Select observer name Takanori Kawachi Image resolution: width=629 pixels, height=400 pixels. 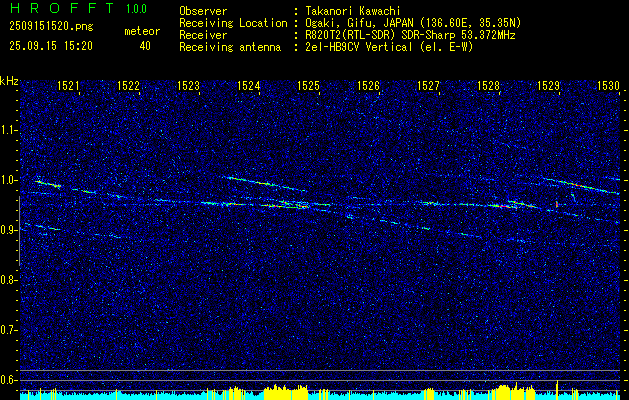(351, 11)
